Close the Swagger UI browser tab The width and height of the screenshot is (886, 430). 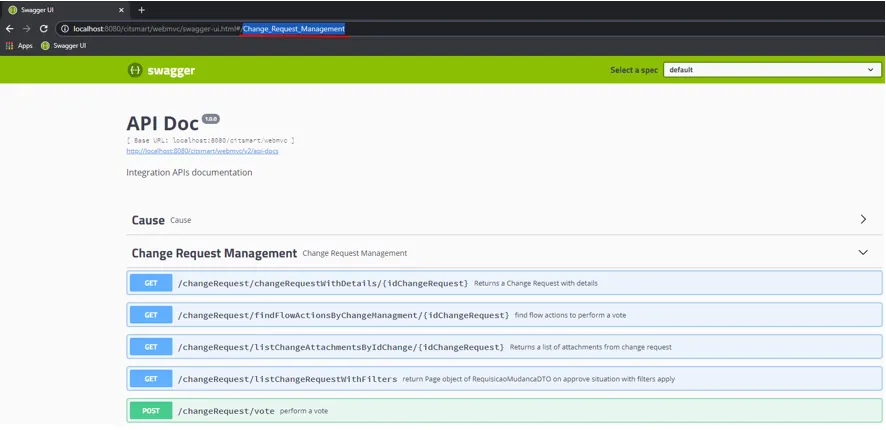pyautogui.click(x=121, y=10)
